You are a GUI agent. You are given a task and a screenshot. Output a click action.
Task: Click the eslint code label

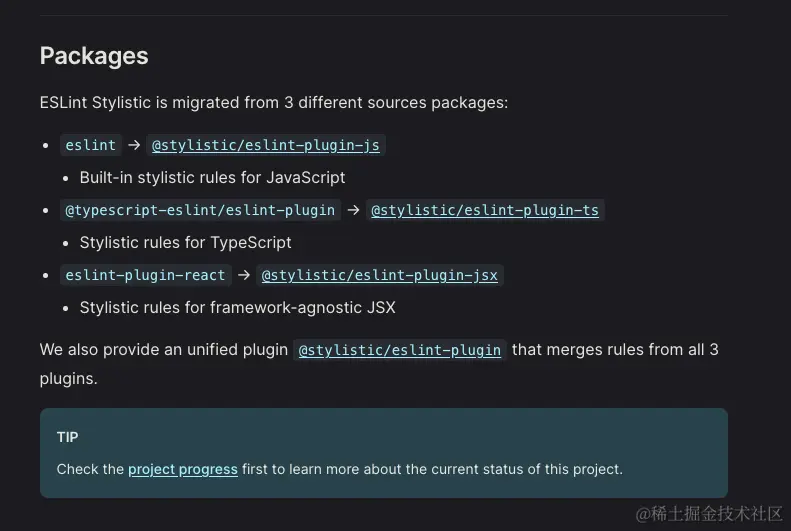[x=91, y=145]
